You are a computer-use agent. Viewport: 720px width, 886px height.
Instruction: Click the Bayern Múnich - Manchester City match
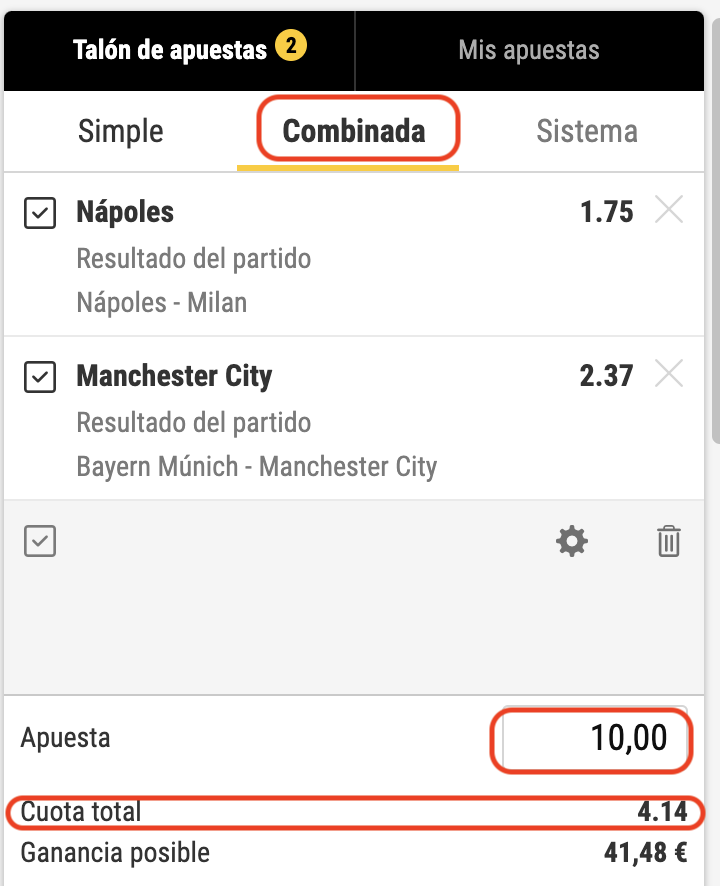[x=257, y=466]
